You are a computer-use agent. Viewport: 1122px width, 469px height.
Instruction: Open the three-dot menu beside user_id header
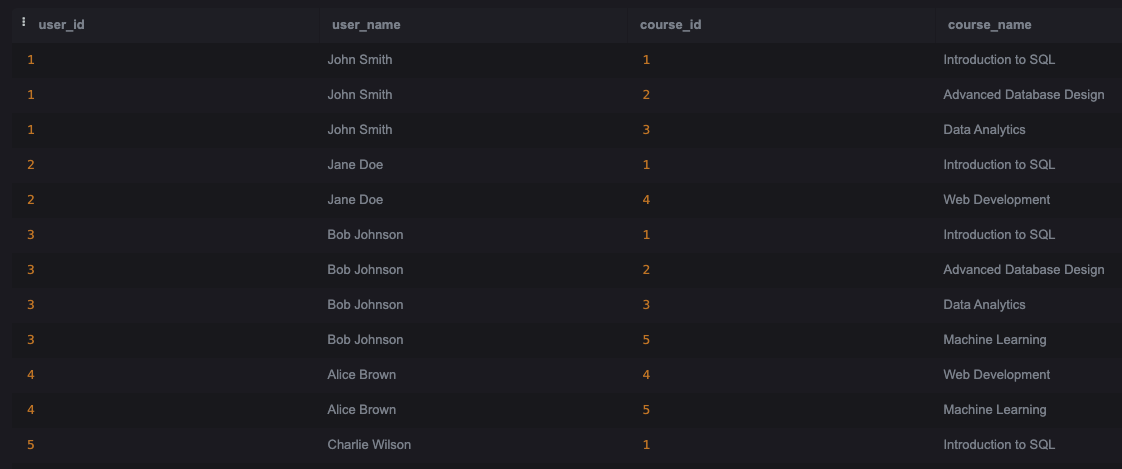[x=24, y=23]
